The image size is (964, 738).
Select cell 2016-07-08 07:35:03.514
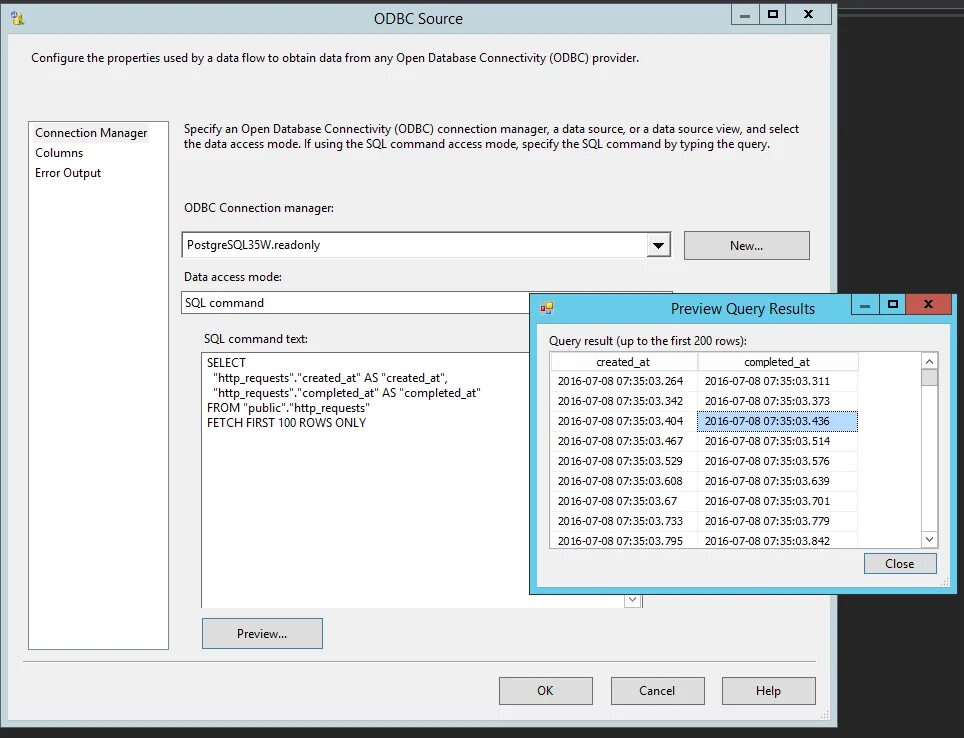pyautogui.click(x=777, y=441)
